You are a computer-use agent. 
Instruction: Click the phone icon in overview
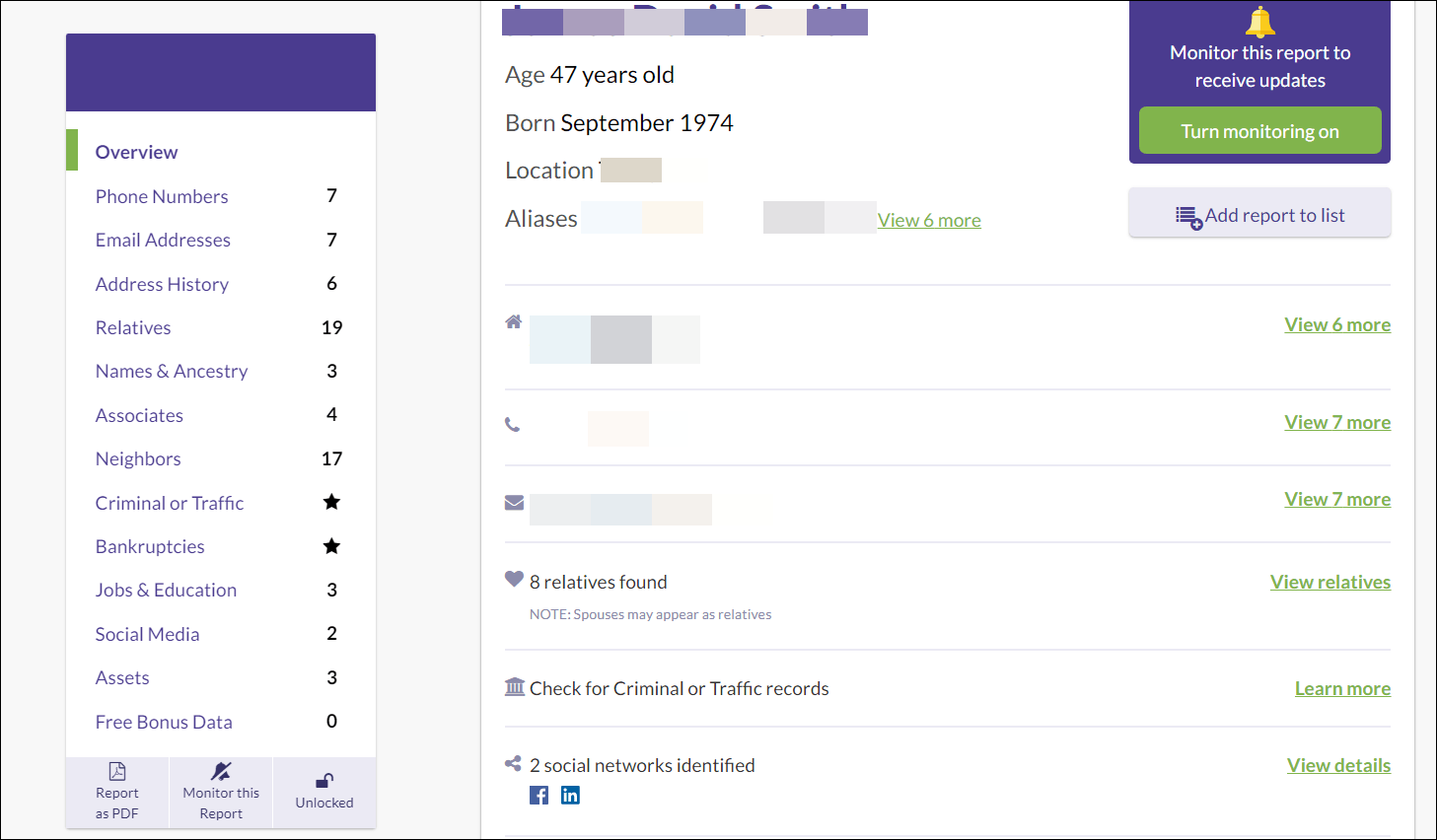(512, 425)
